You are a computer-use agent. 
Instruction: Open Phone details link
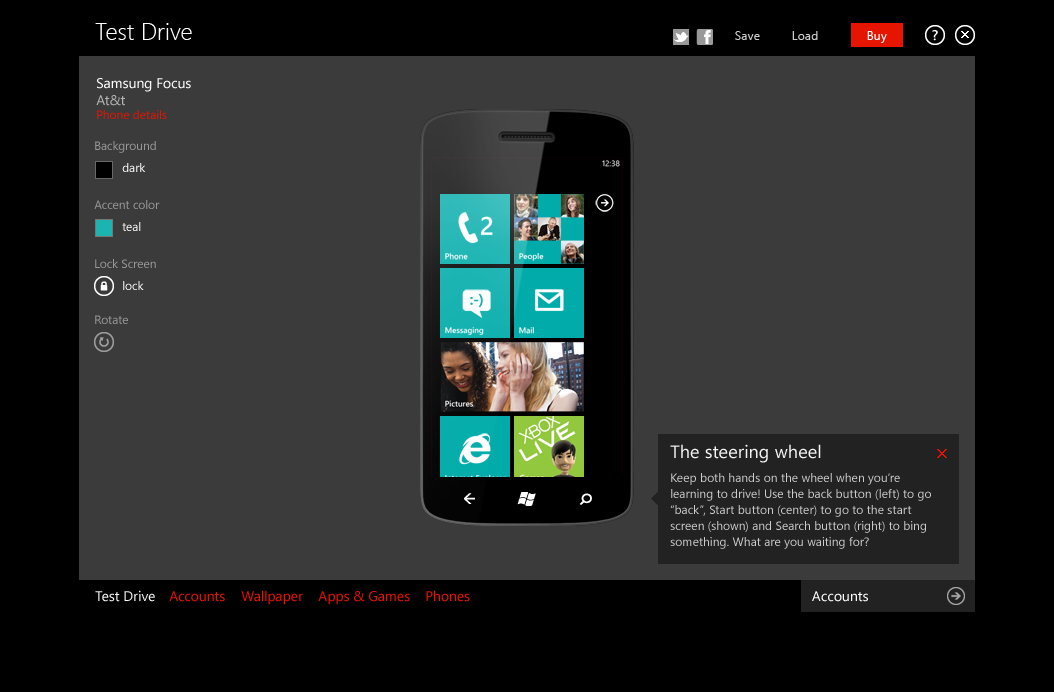(131, 115)
